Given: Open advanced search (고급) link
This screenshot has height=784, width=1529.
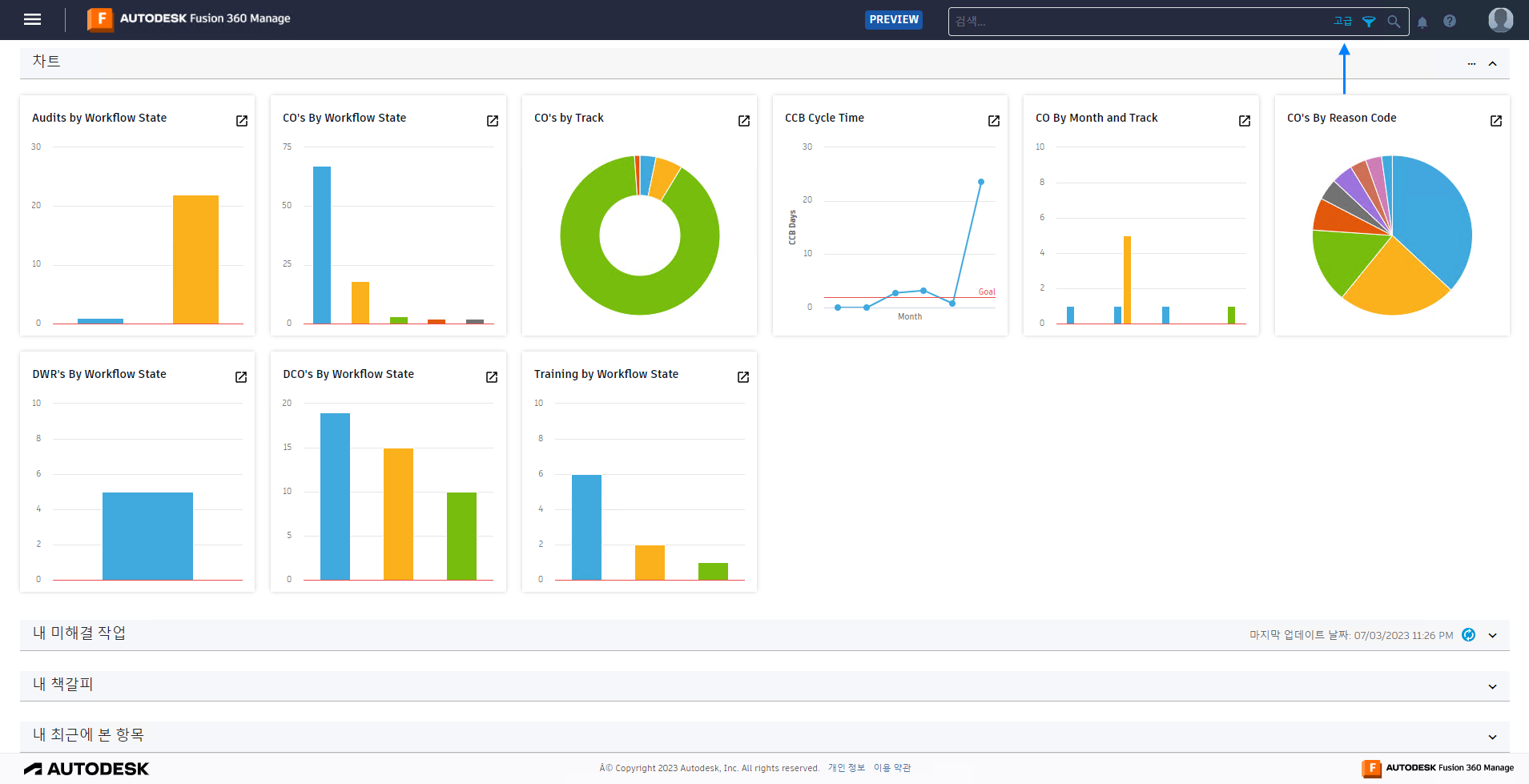Looking at the screenshot, I should (x=1342, y=22).
